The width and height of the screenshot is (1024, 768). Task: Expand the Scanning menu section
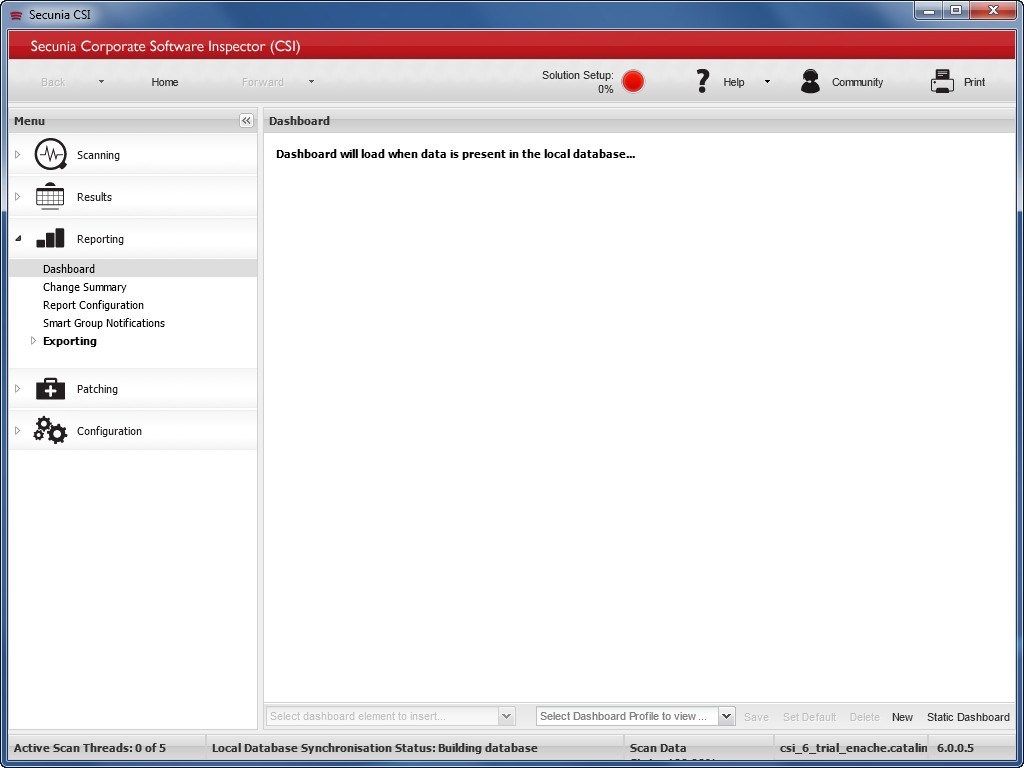coord(18,155)
